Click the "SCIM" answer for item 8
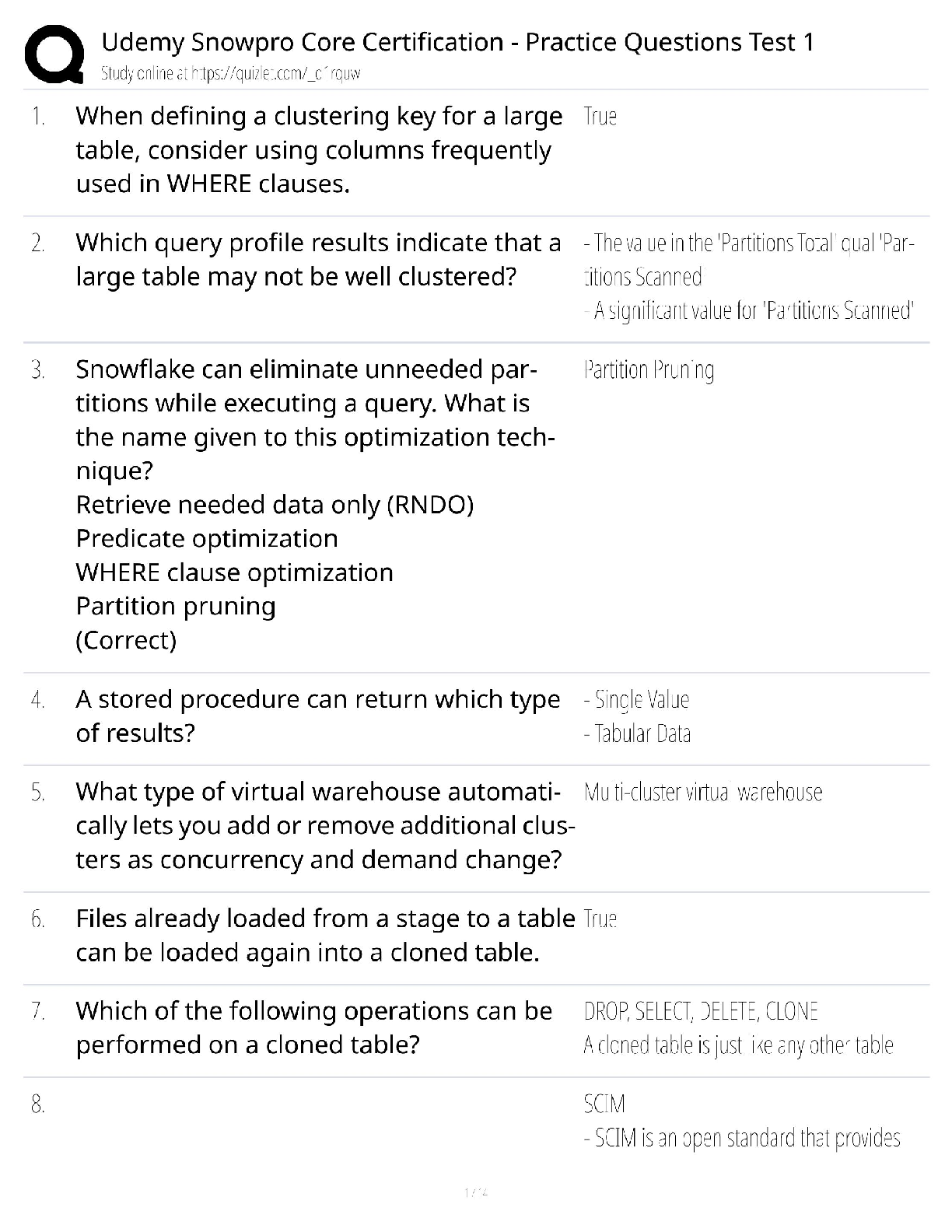The image size is (952, 1232). (x=604, y=1104)
